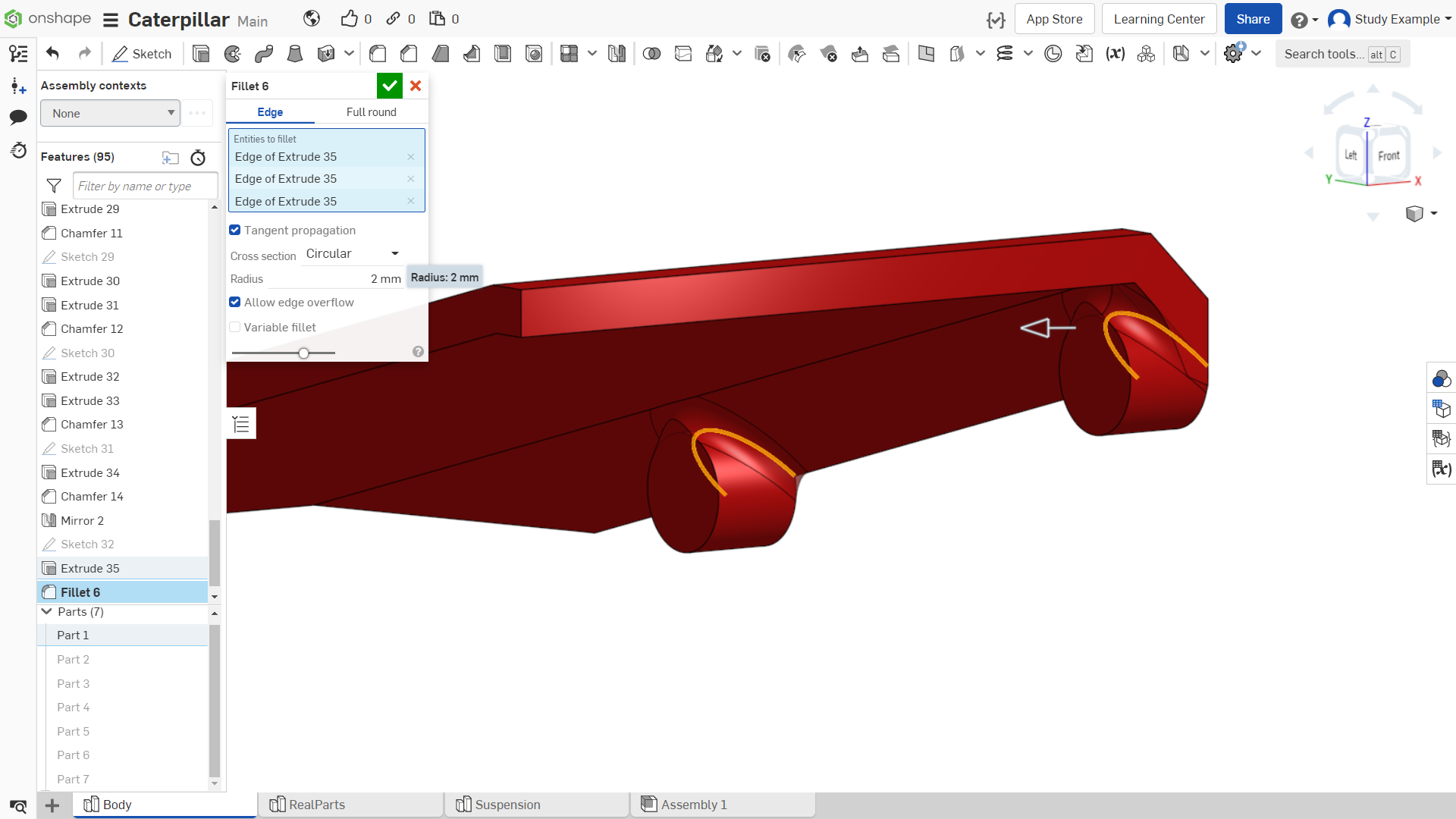The image size is (1456, 819).
Task: Select the Shell tool icon
Action: click(x=503, y=54)
